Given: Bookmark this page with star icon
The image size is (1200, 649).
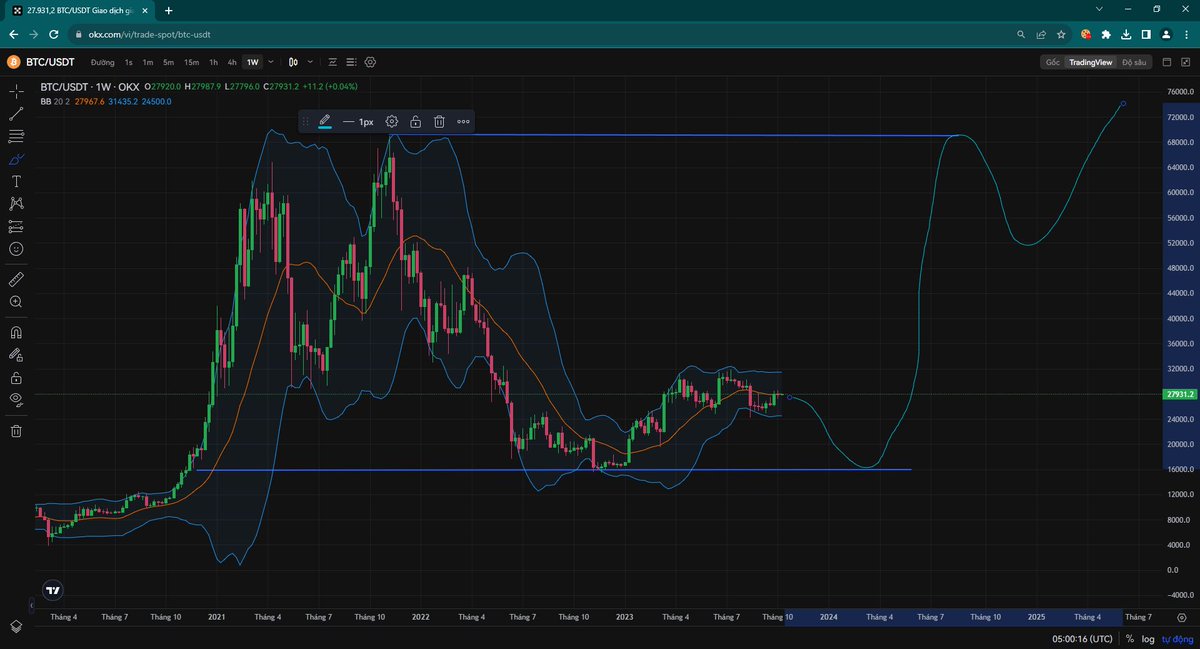Looking at the screenshot, I should [x=1061, y=33].
